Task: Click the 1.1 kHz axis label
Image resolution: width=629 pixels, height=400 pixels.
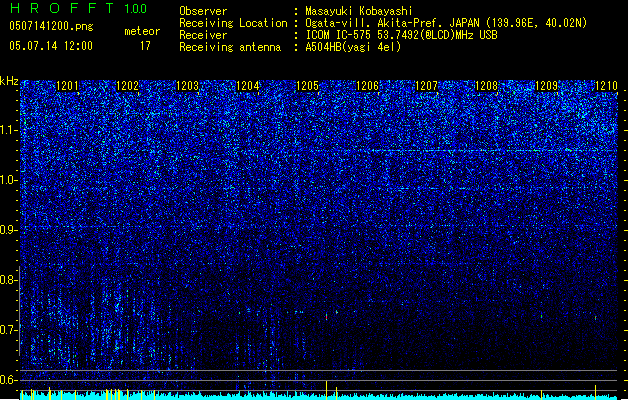Action: (x=8, y=130)
